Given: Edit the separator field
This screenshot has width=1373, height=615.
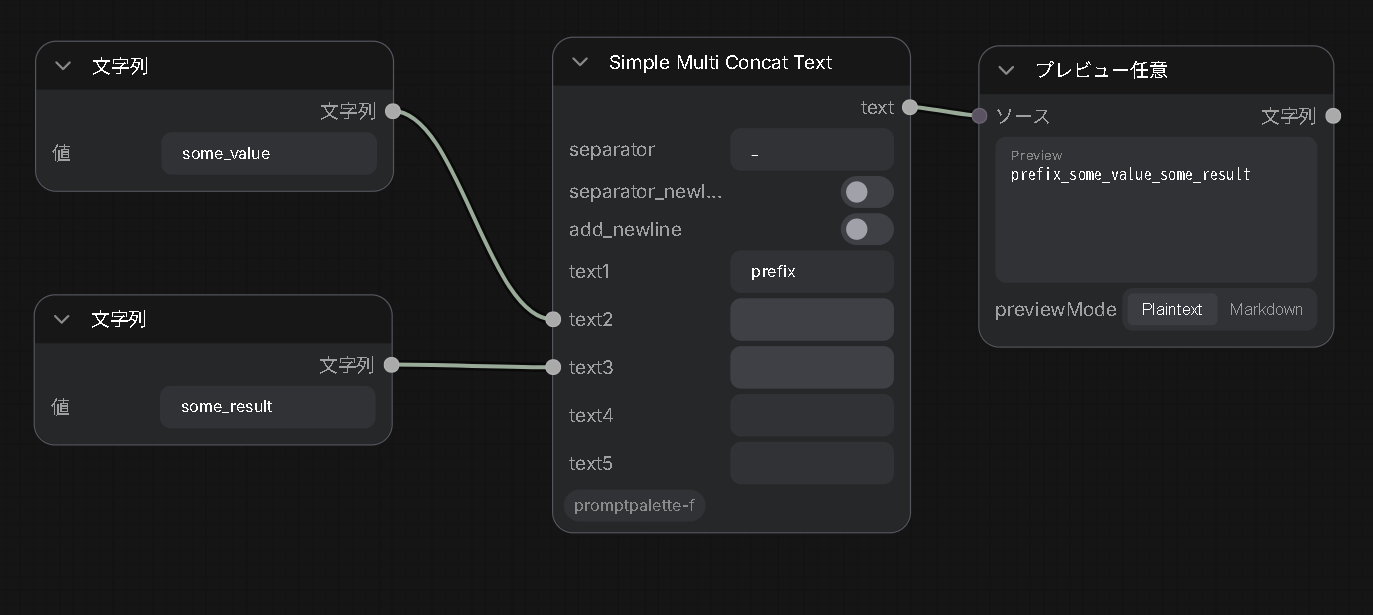Looking at the screenshot, I should click(812, 150).
